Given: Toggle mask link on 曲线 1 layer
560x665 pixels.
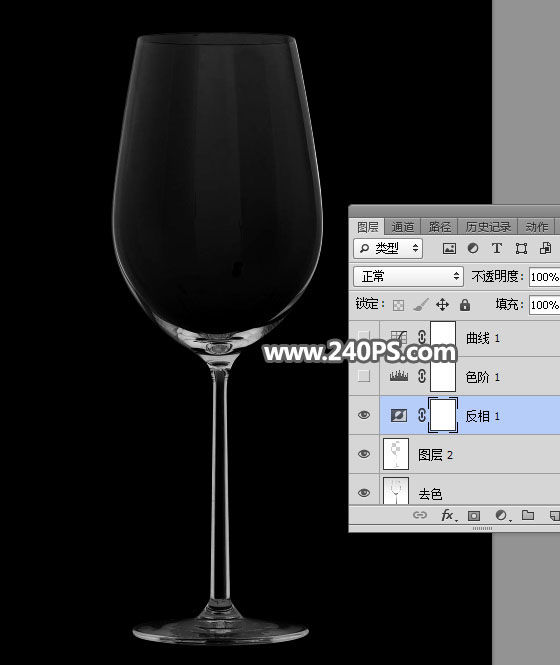Looking at the screenshot, I should point(421,337).
